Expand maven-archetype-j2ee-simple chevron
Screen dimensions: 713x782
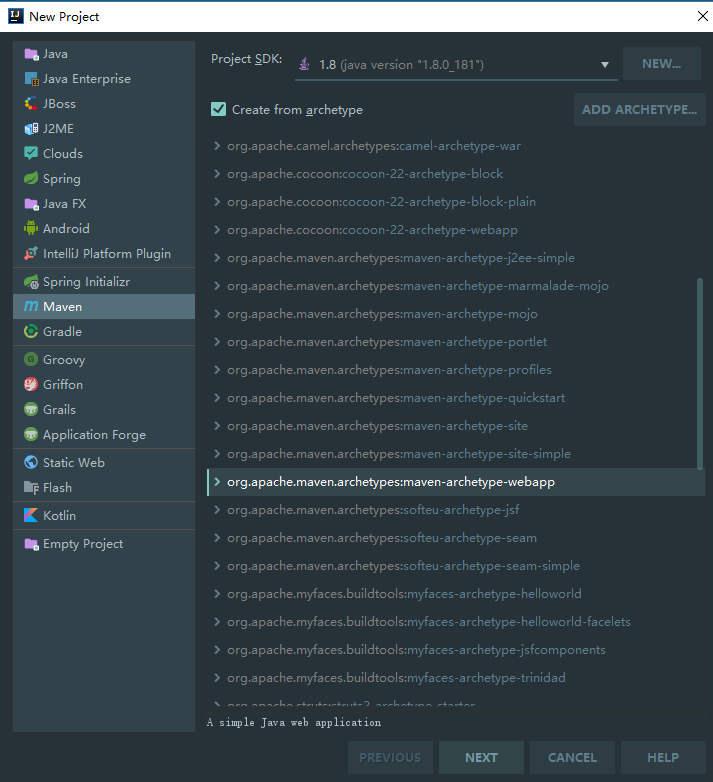tap(217, 257)
